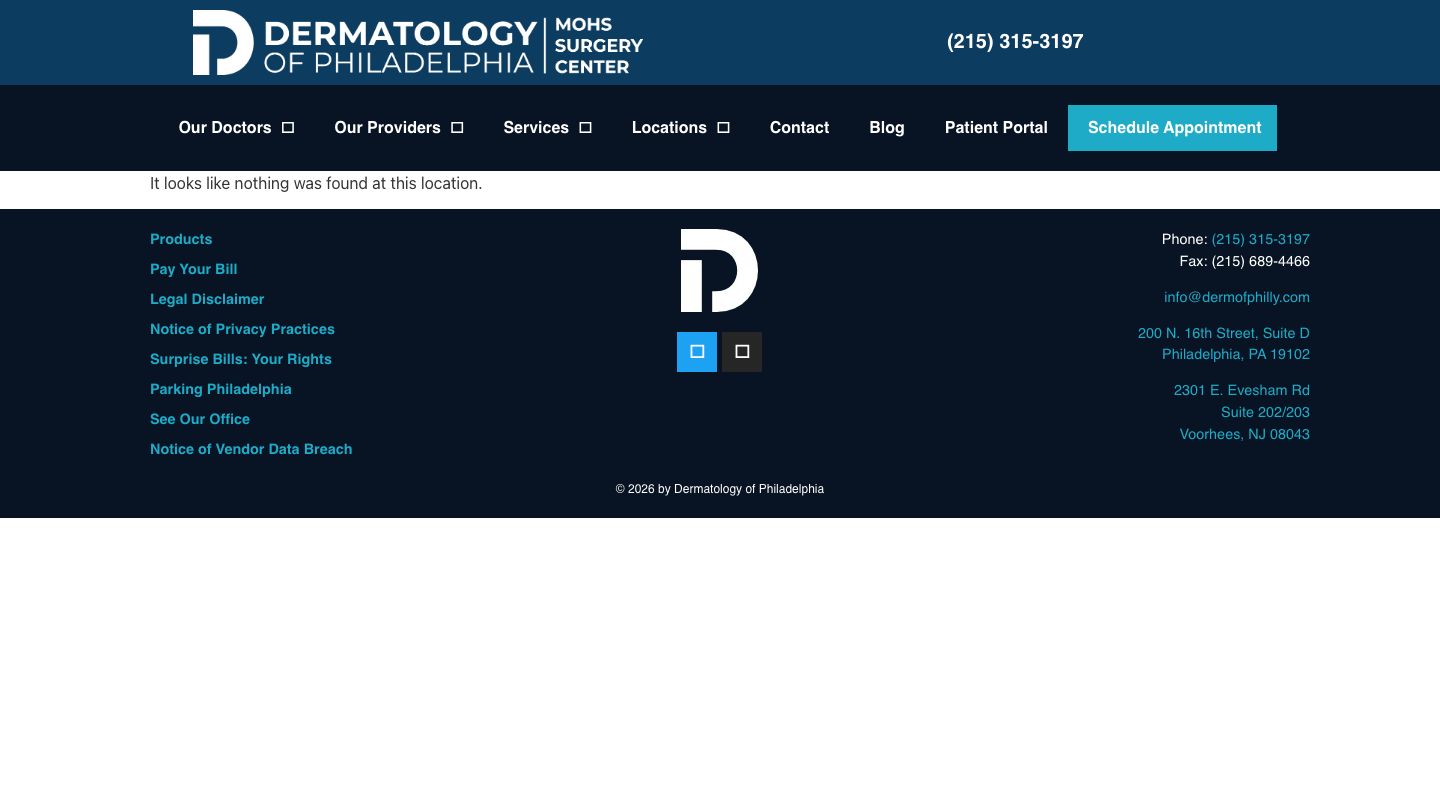Viewport: 1440px width, 810px height.
Task: Expand the Our Doctors submenu indicator
Action: tap(287, 127)
